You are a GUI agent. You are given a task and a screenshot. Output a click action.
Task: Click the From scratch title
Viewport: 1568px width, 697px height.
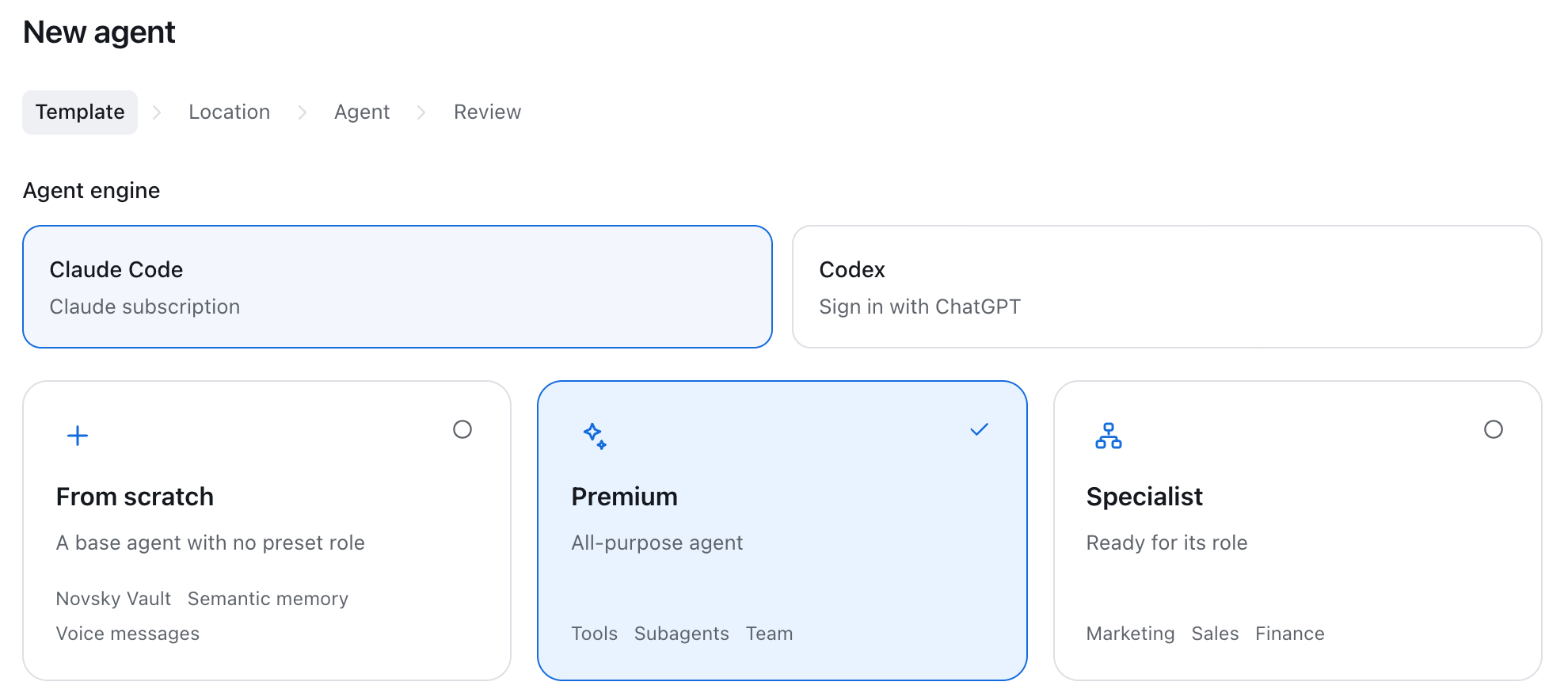(135, 497)
